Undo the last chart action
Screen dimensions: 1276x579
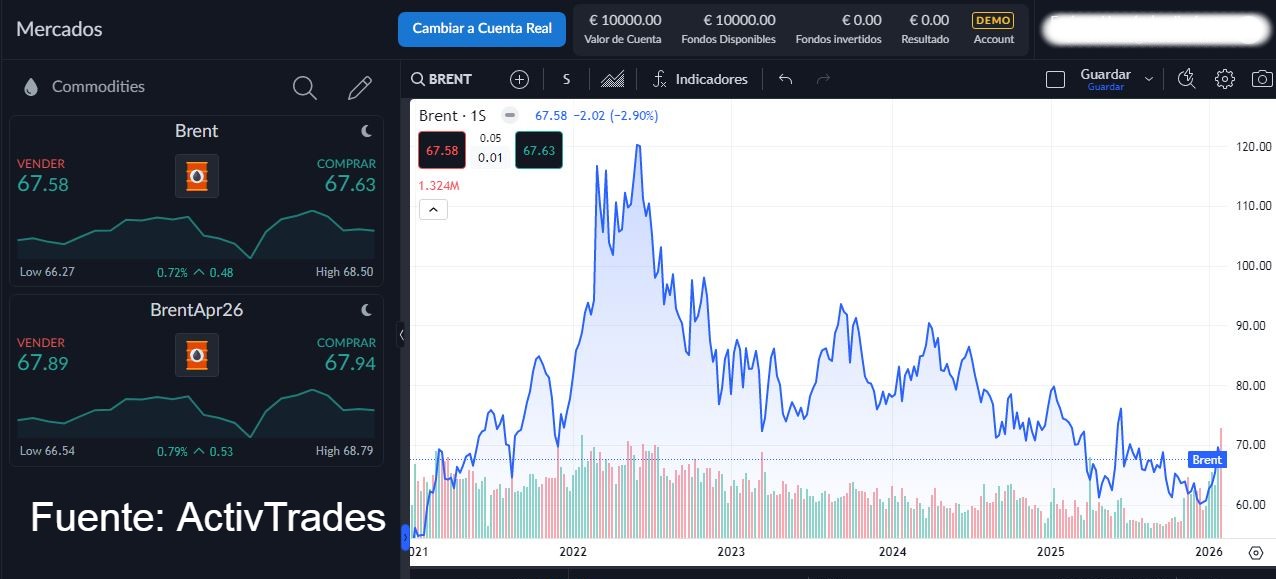tap(785, 79)
